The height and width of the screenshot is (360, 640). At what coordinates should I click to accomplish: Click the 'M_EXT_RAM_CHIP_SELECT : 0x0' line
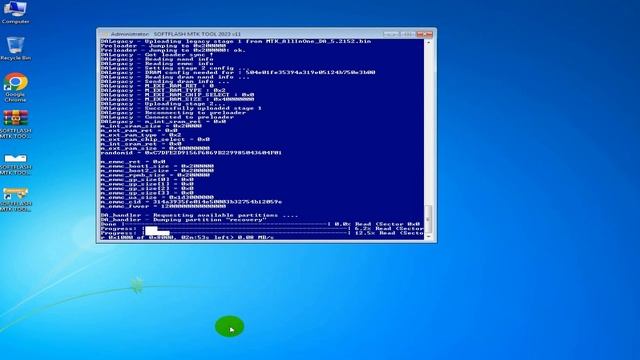click(177, 95)
